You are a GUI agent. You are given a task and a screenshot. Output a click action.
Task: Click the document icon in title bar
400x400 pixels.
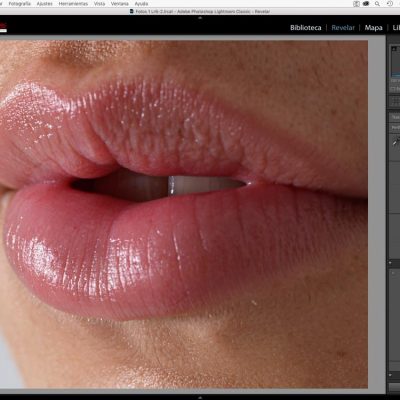click(132, 11)
